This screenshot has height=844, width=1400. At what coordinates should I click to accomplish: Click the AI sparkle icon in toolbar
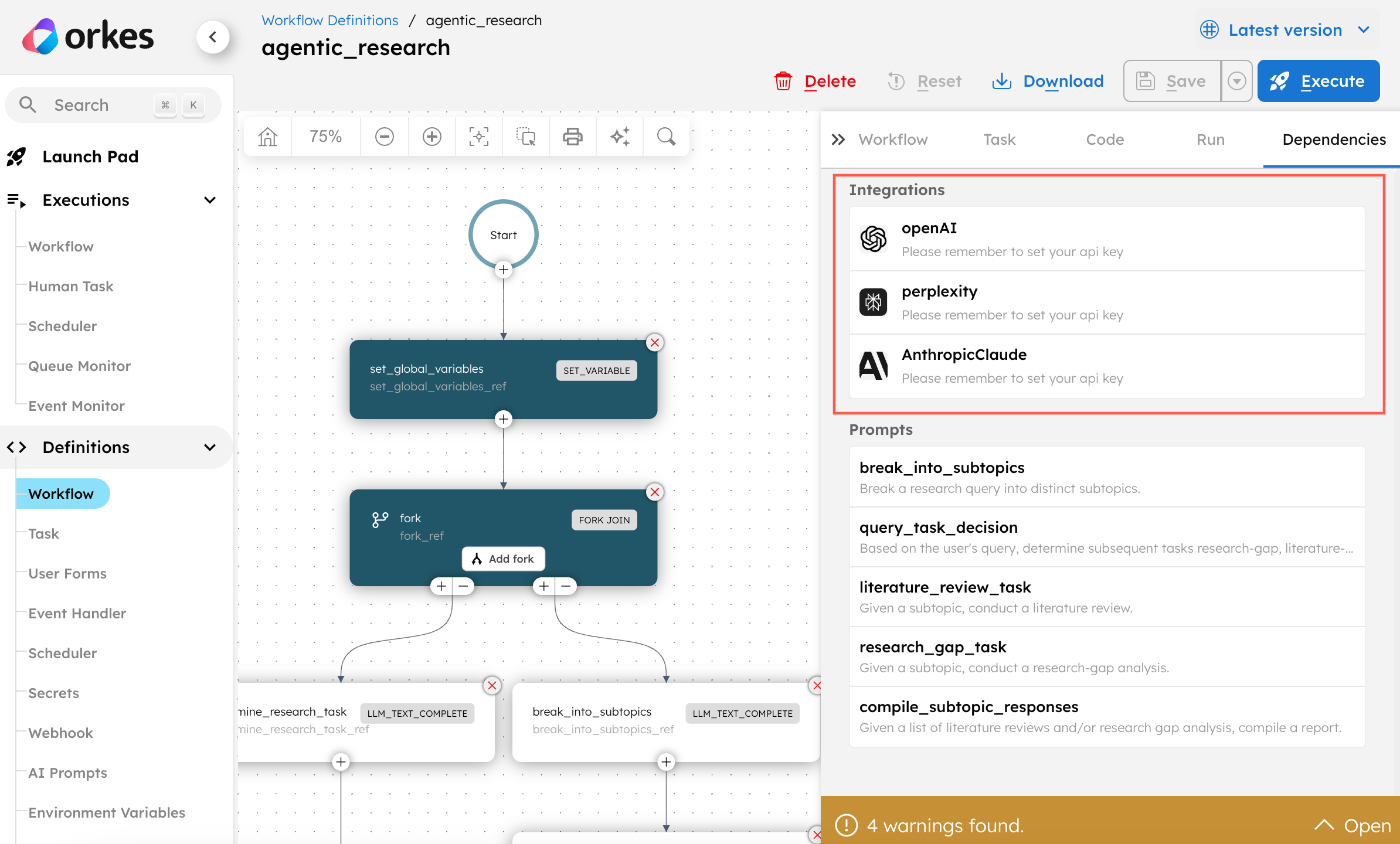(x=620, y=137)
